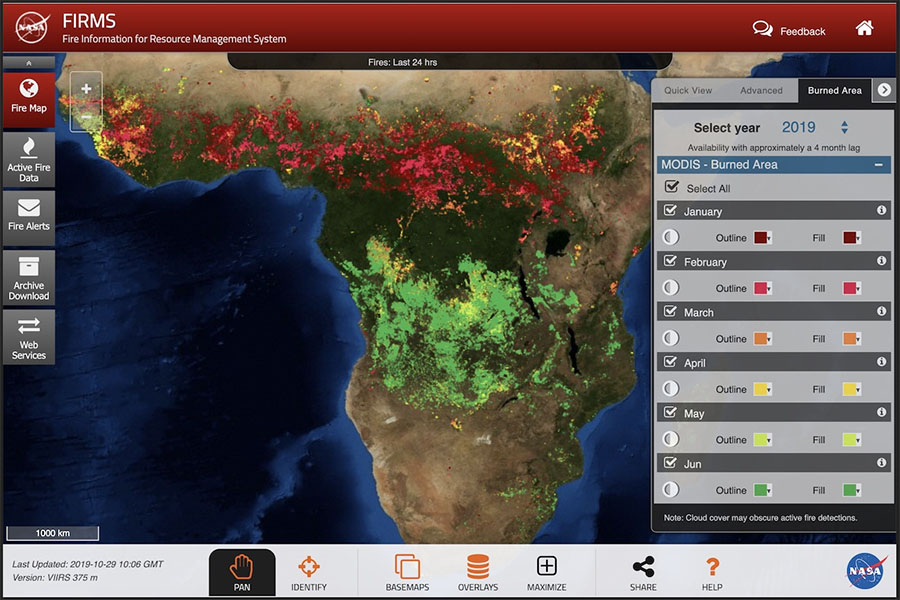Pick April Outline yellow color swatch

(x=762, y=389)
